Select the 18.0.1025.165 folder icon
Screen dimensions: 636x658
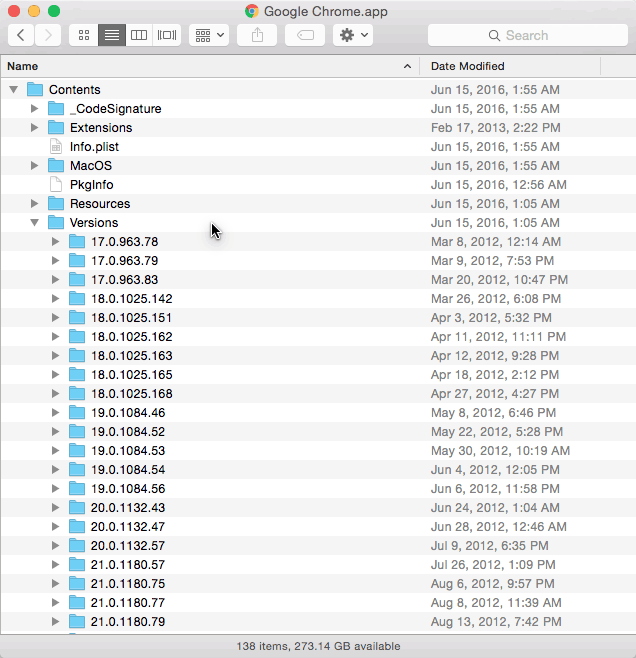[x=77, y=374]
